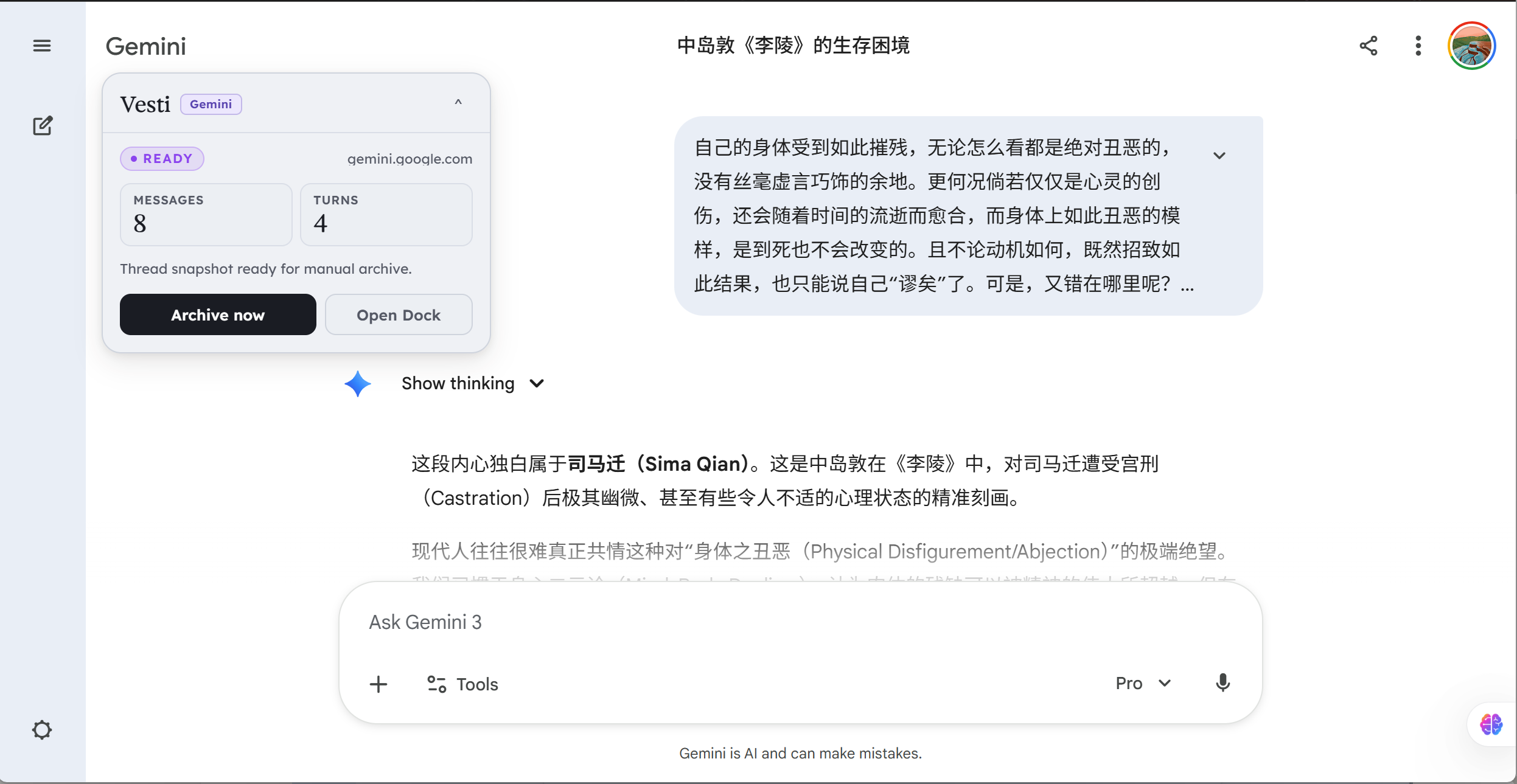Click the Open Dock button
The height and width of the screenshot is (784, 1517).
click(399, 314)
